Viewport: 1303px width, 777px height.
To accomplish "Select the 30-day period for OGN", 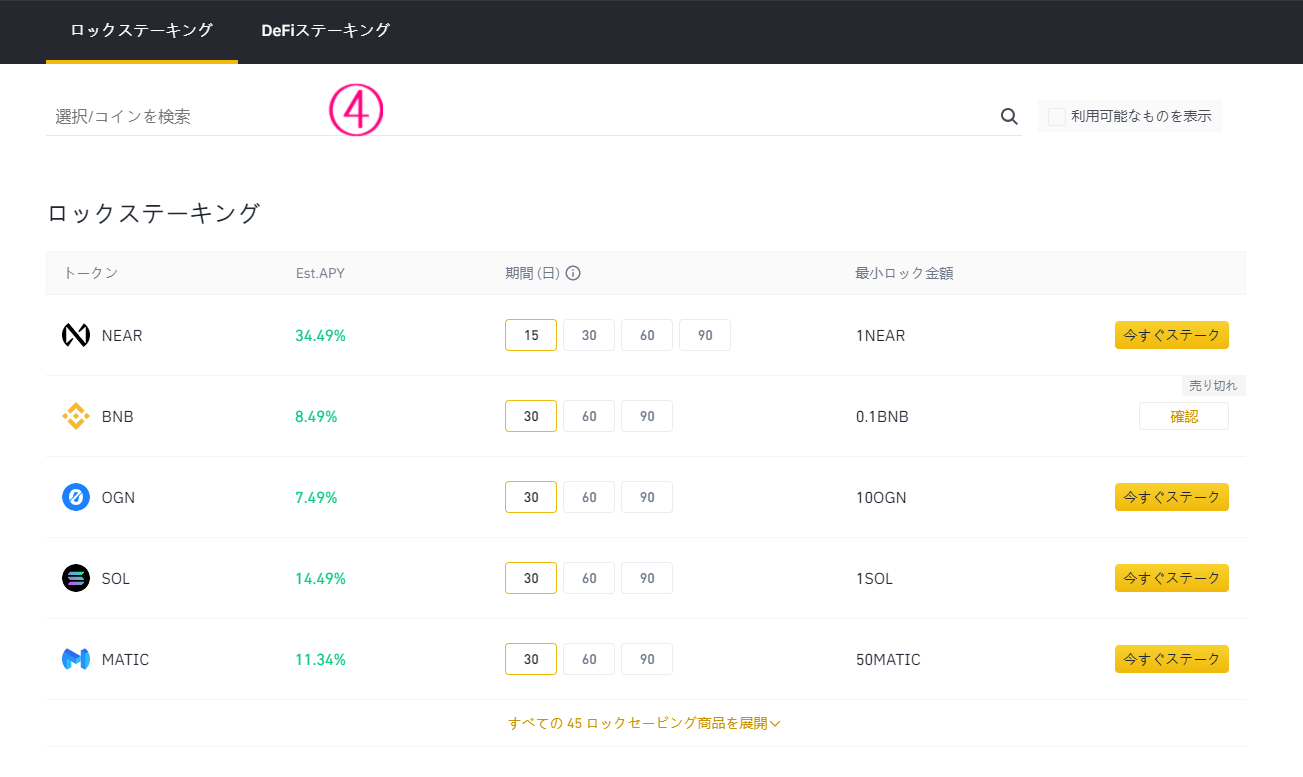I will pyautogui.click(x=531, y=497).
